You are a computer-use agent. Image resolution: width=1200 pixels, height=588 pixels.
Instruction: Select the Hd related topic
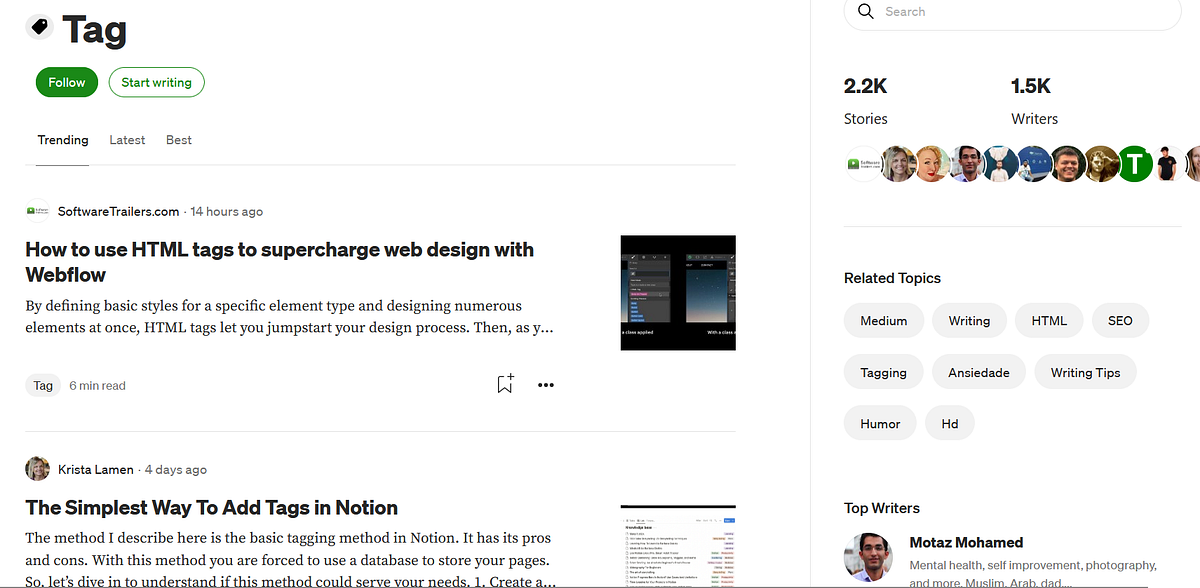[950, 423]
